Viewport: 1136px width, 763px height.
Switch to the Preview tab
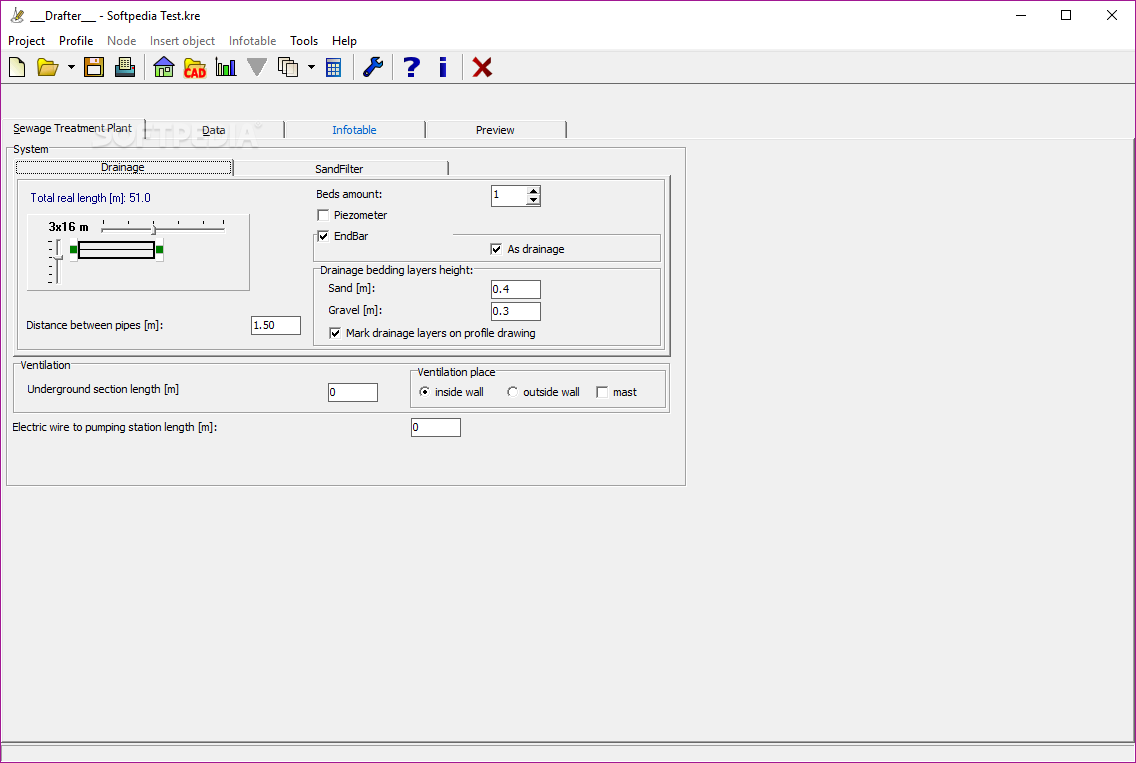coord(496,130)
